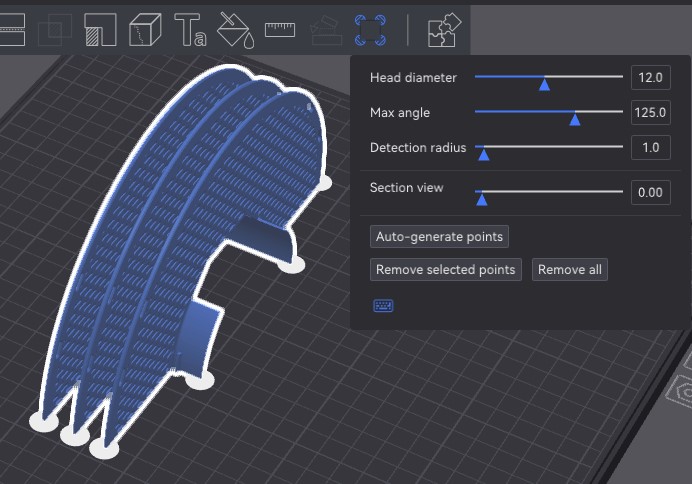Click the Max angle 125.0 input box
The height and width of the screenshot is (484, 692).
(650, 113)
